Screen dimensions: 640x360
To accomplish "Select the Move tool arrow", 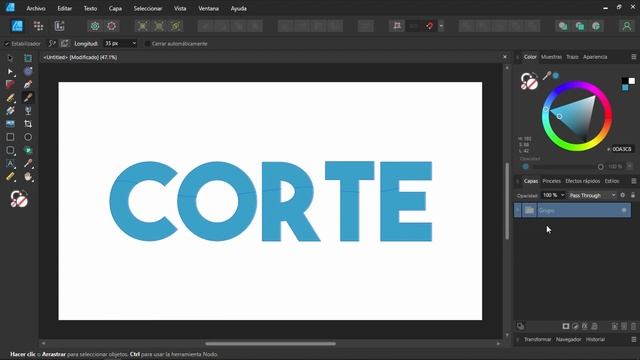I will pyautogui.click(x=10, y=58).
